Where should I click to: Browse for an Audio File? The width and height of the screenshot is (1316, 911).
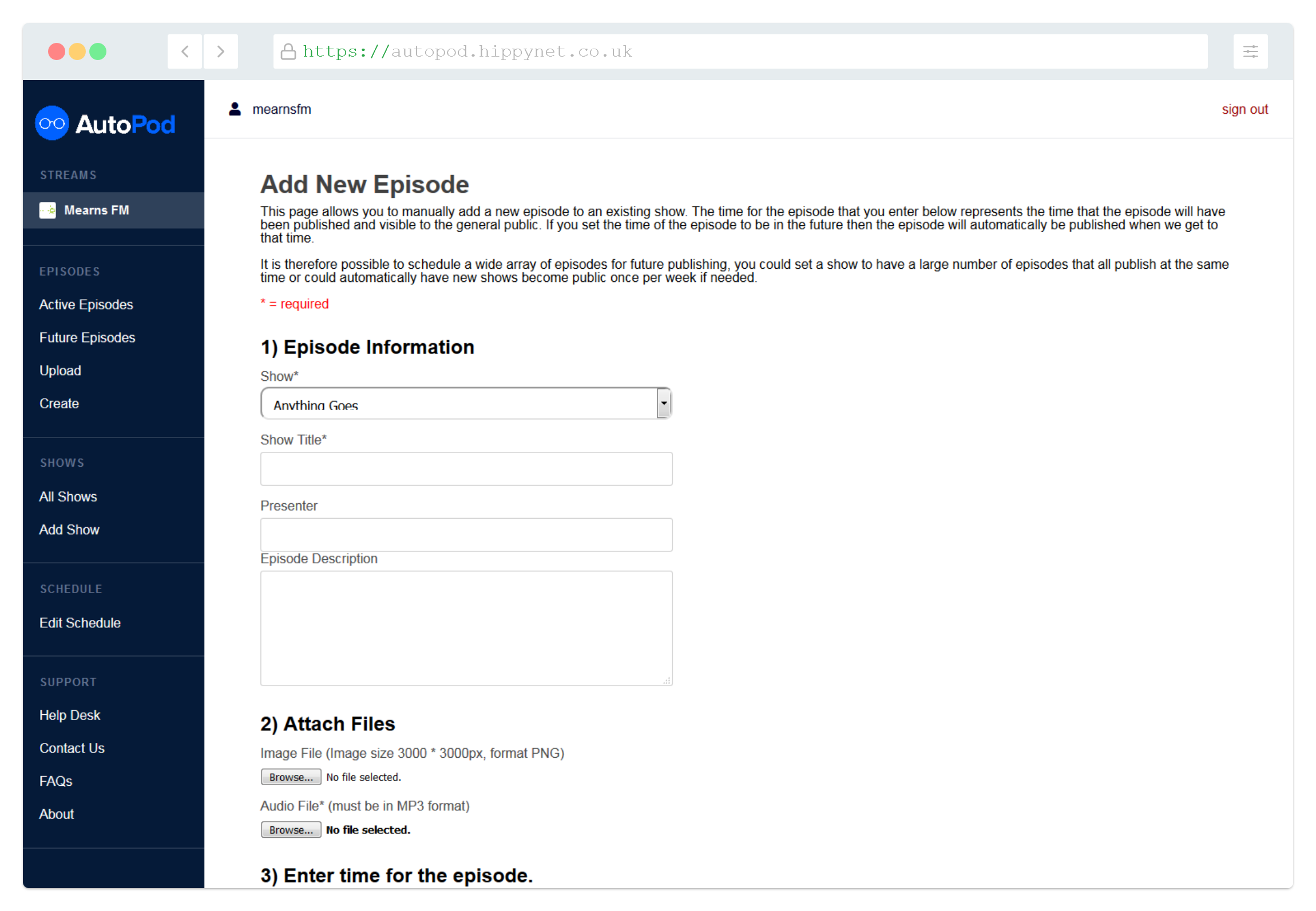291,829
